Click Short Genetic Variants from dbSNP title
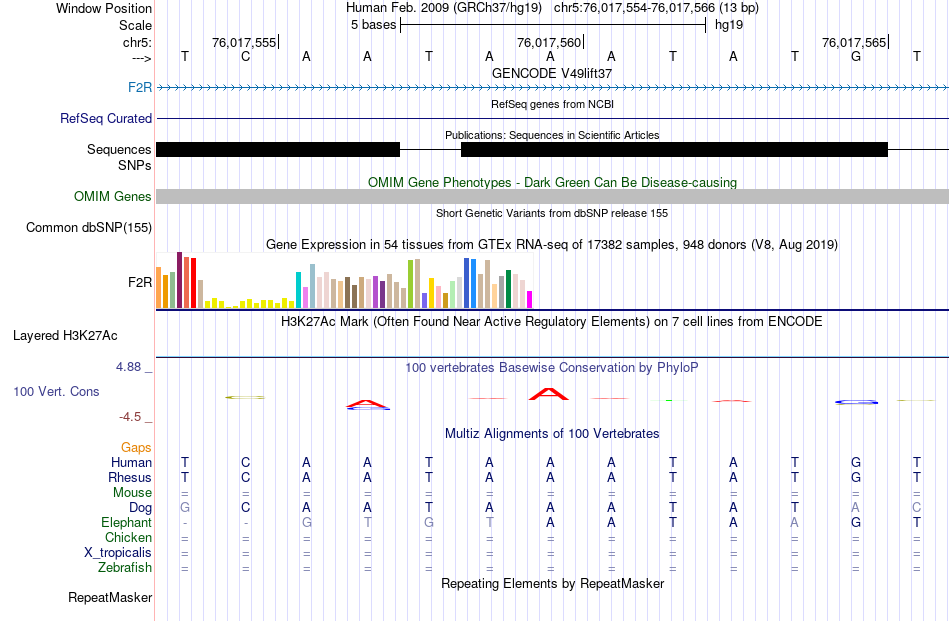This screenshot has width=950, height=621. pyautogui.click(x=552, y=213)
